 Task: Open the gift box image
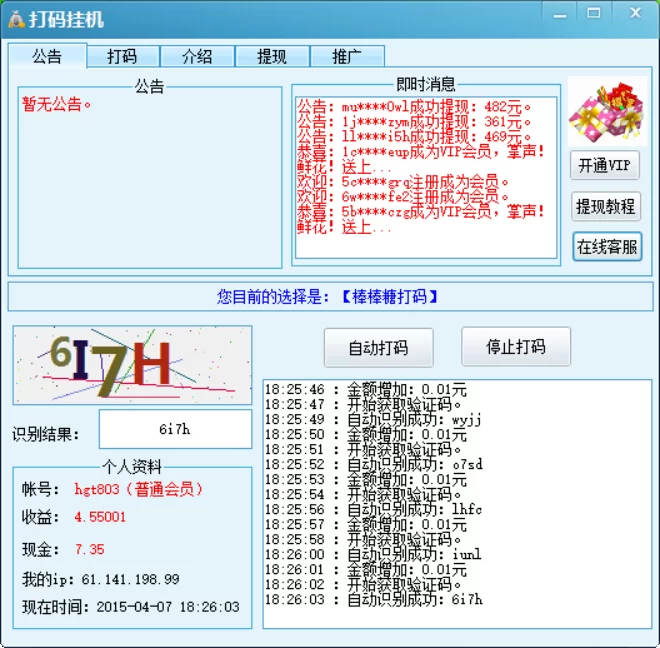pyautogui.click(x=607, y=111)
